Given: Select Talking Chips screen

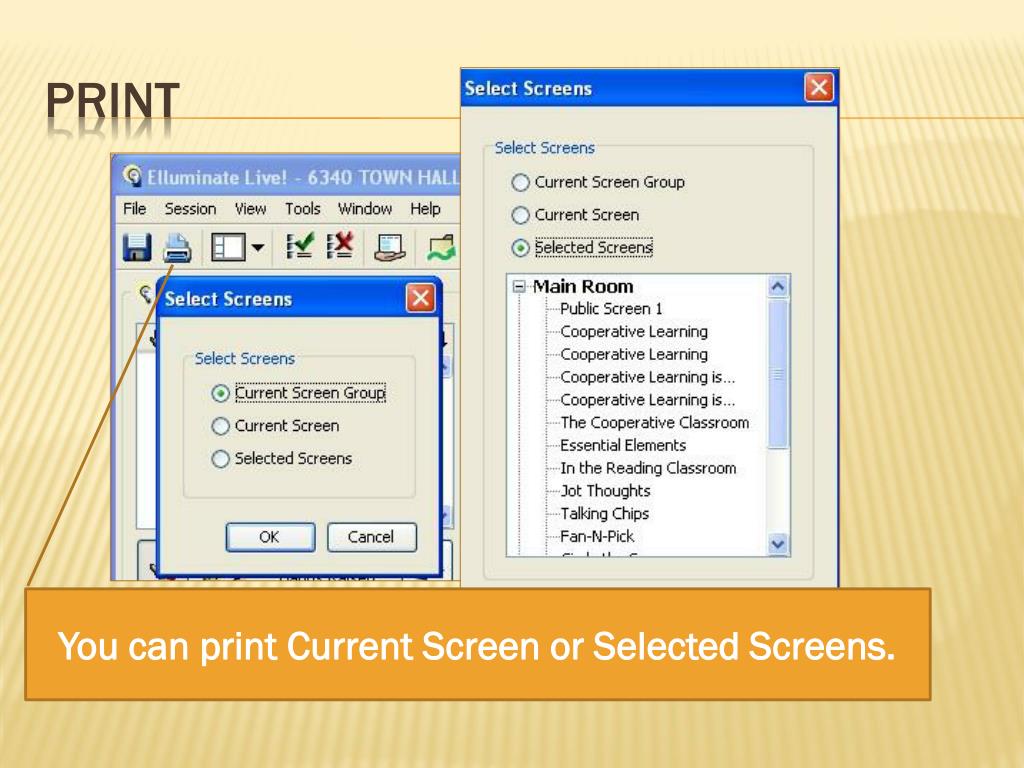Looking at the screenshot, I should point(604,513).
